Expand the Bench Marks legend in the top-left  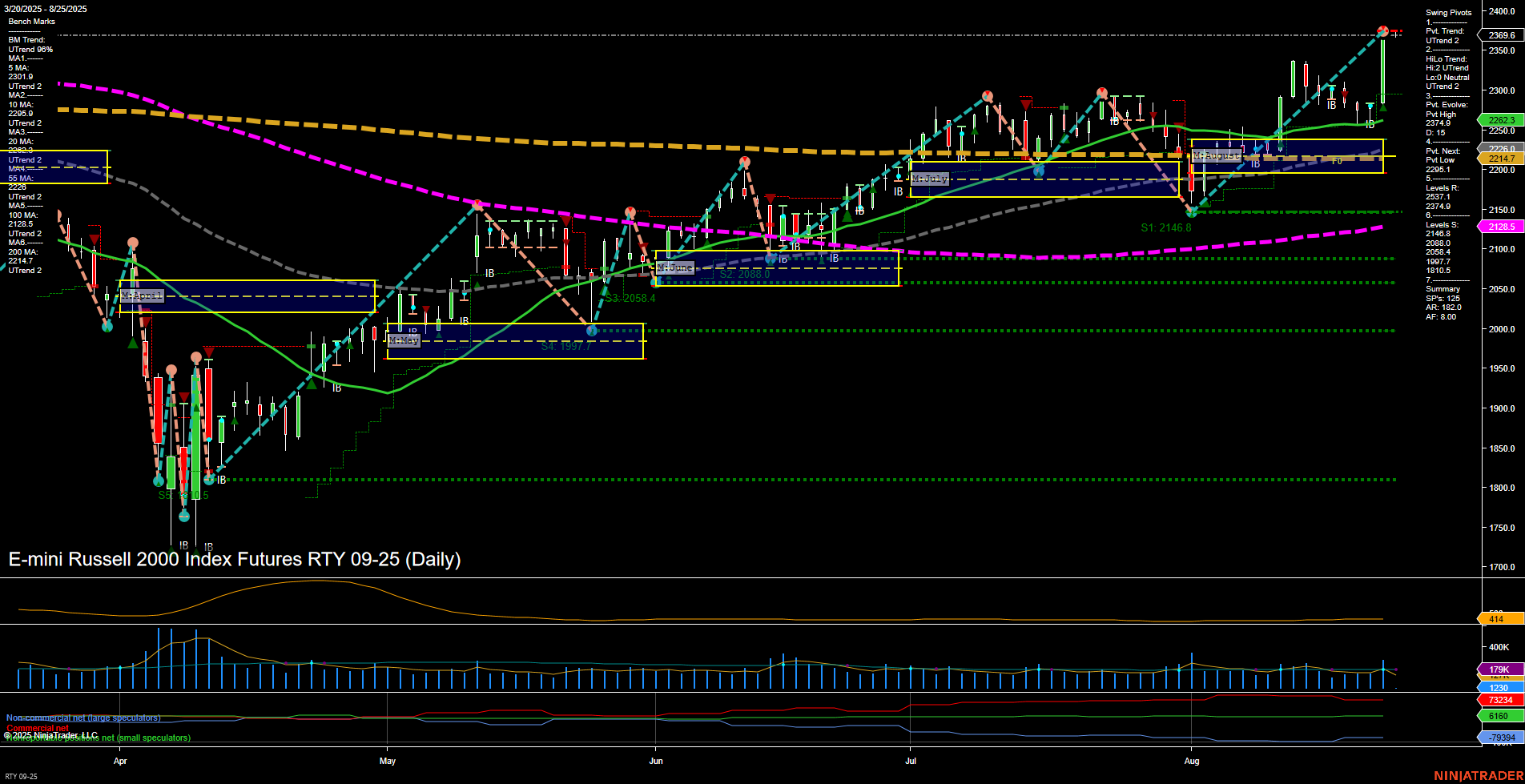point(33,22)
